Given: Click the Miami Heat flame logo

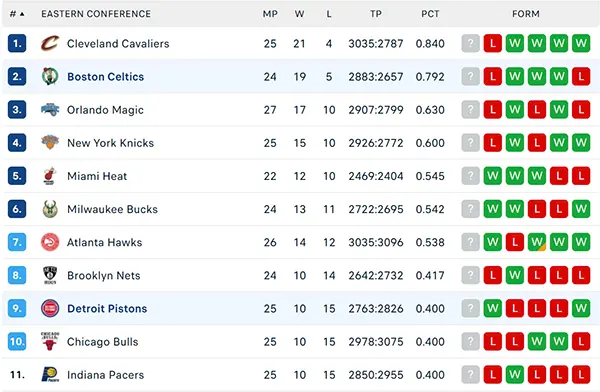Looking at the screenshot, I should coord(50,176).
